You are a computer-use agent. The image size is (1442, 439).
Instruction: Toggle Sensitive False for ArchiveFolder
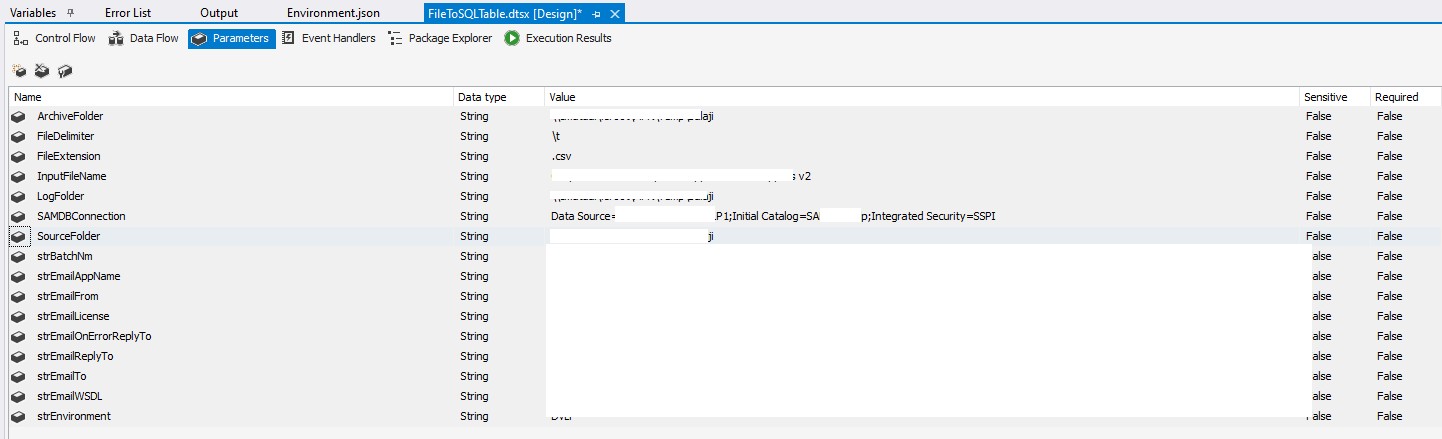pyautogui.click(x=1318, y=116)
